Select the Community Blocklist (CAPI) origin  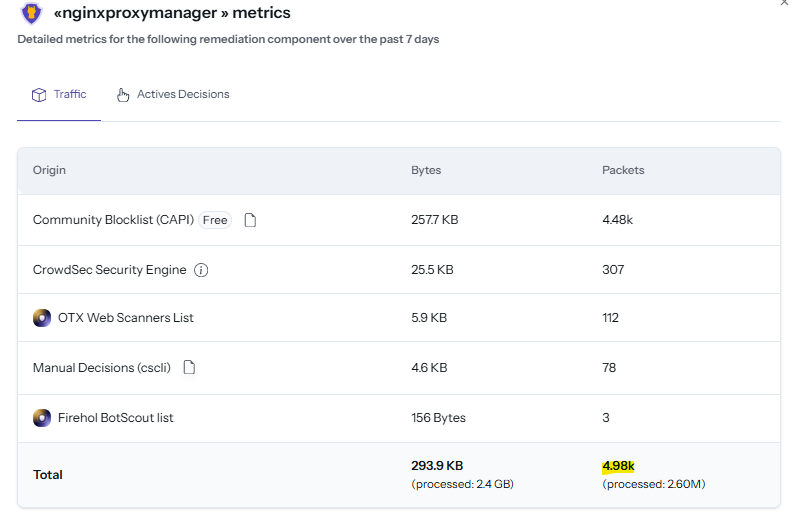(x=112, y=220)
